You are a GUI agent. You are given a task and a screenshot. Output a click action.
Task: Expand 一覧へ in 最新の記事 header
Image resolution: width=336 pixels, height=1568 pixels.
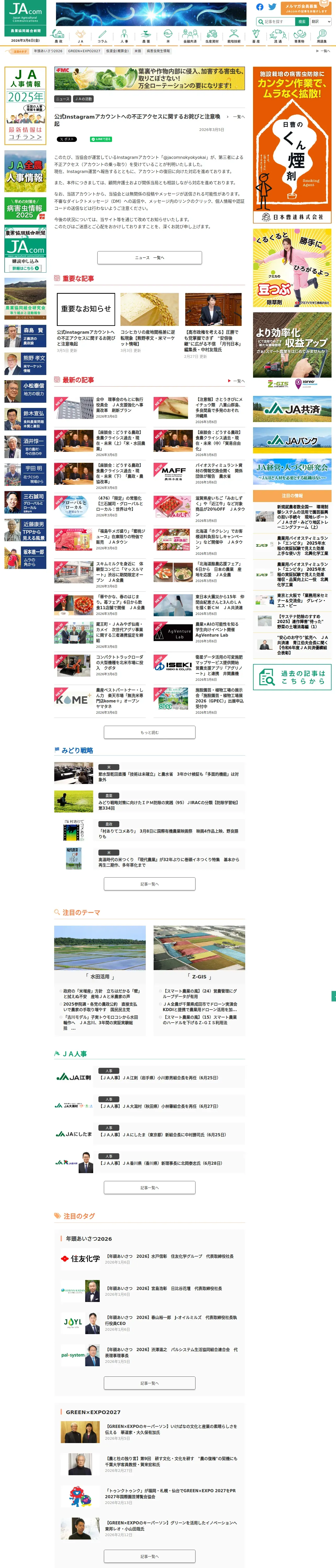point(236,381)
